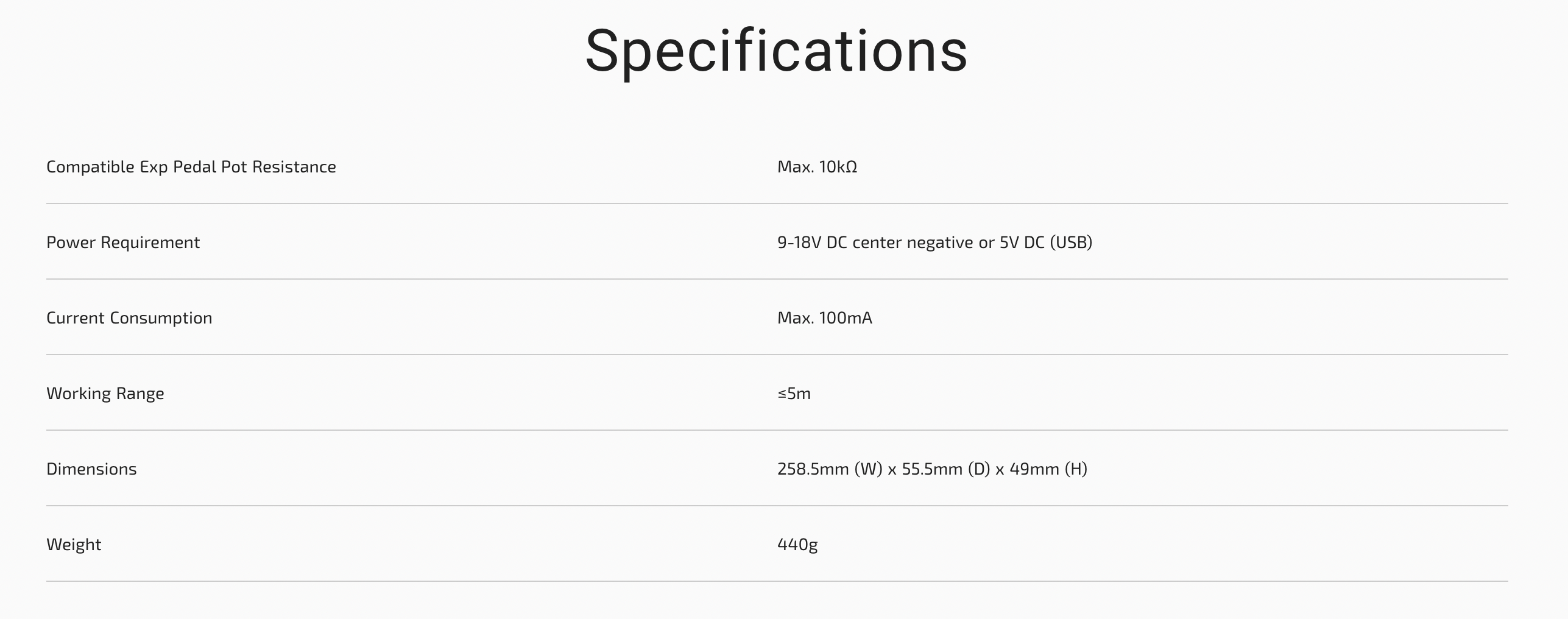Select the Dimensions label
1568x619 pixels.
click(x=91, y=469)
